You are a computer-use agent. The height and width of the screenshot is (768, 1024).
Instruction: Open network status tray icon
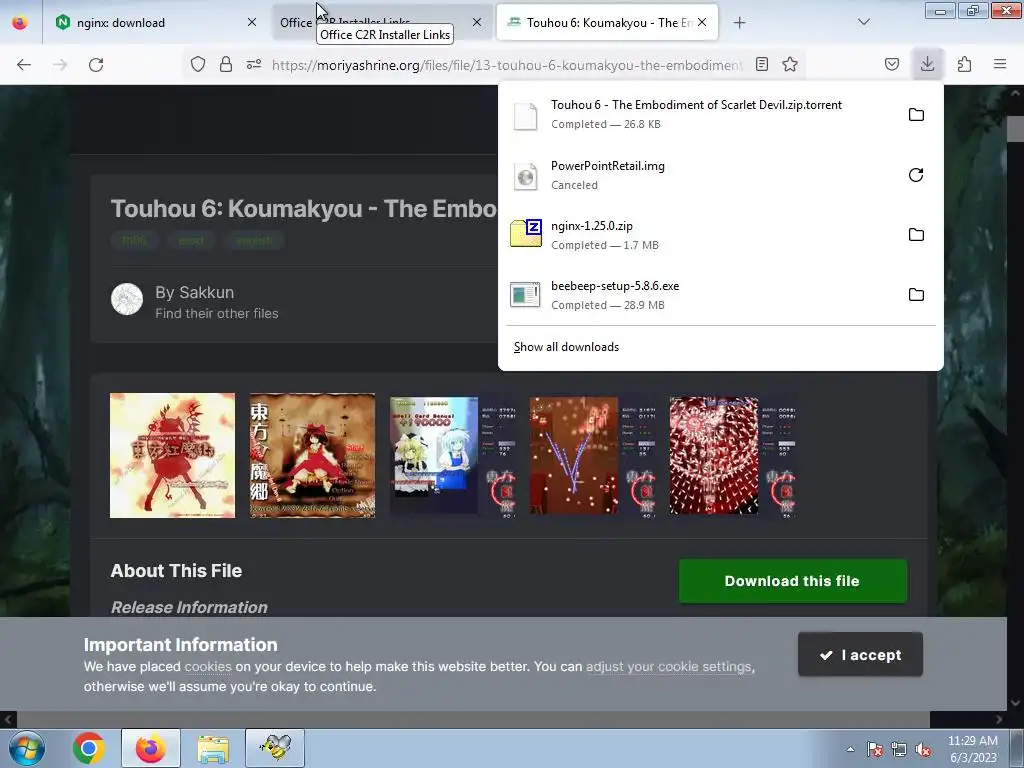coord(899,749)
